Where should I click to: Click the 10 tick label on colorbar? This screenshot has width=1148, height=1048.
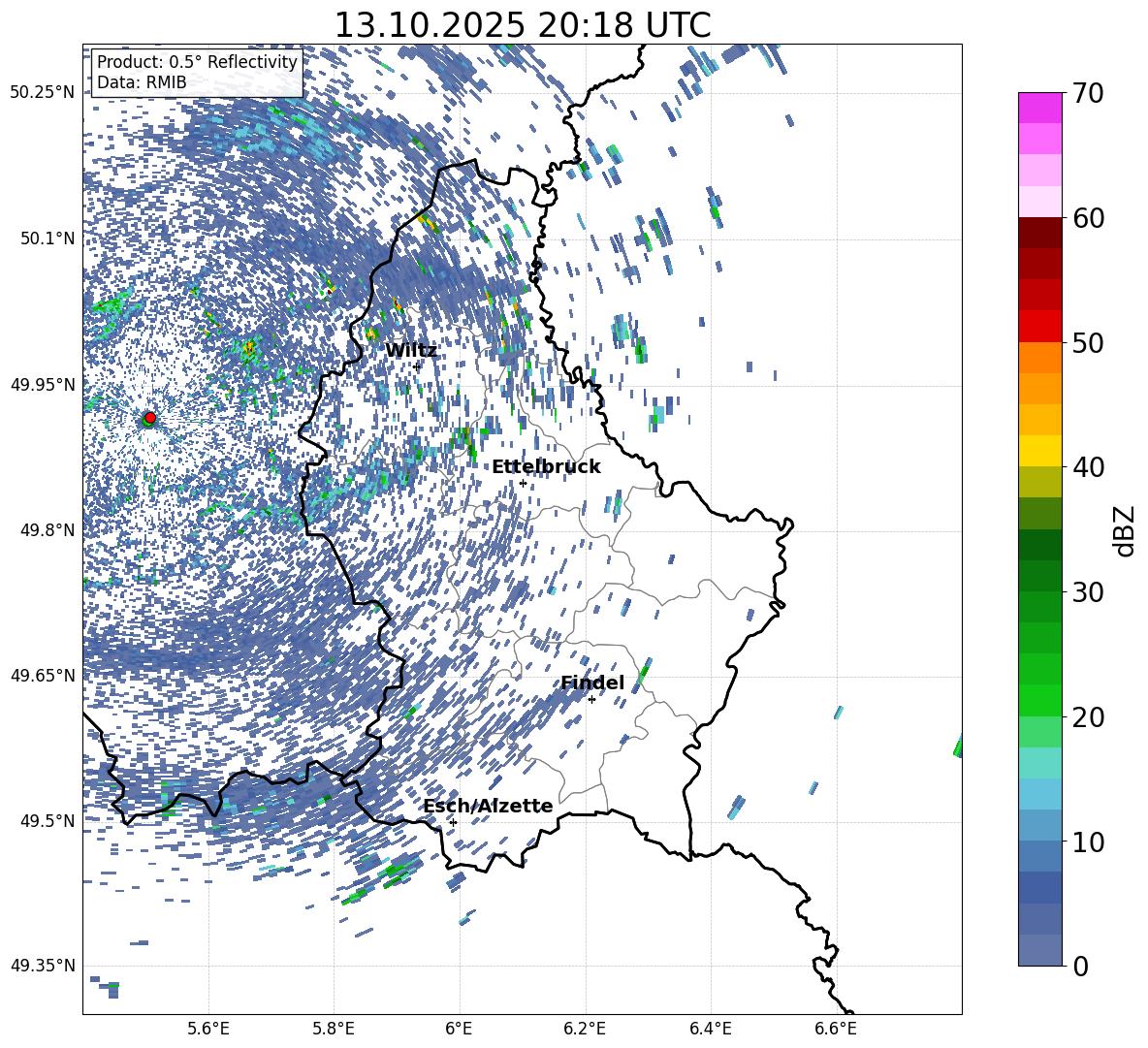pyautogui.click(x=1087, y=842)
